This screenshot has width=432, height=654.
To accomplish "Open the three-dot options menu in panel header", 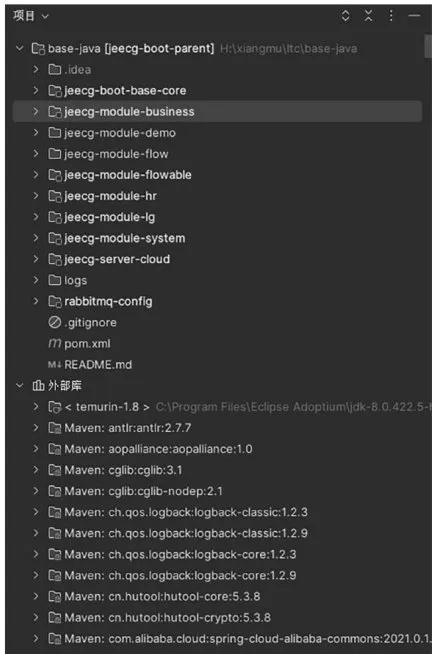I will coord(391,16).
